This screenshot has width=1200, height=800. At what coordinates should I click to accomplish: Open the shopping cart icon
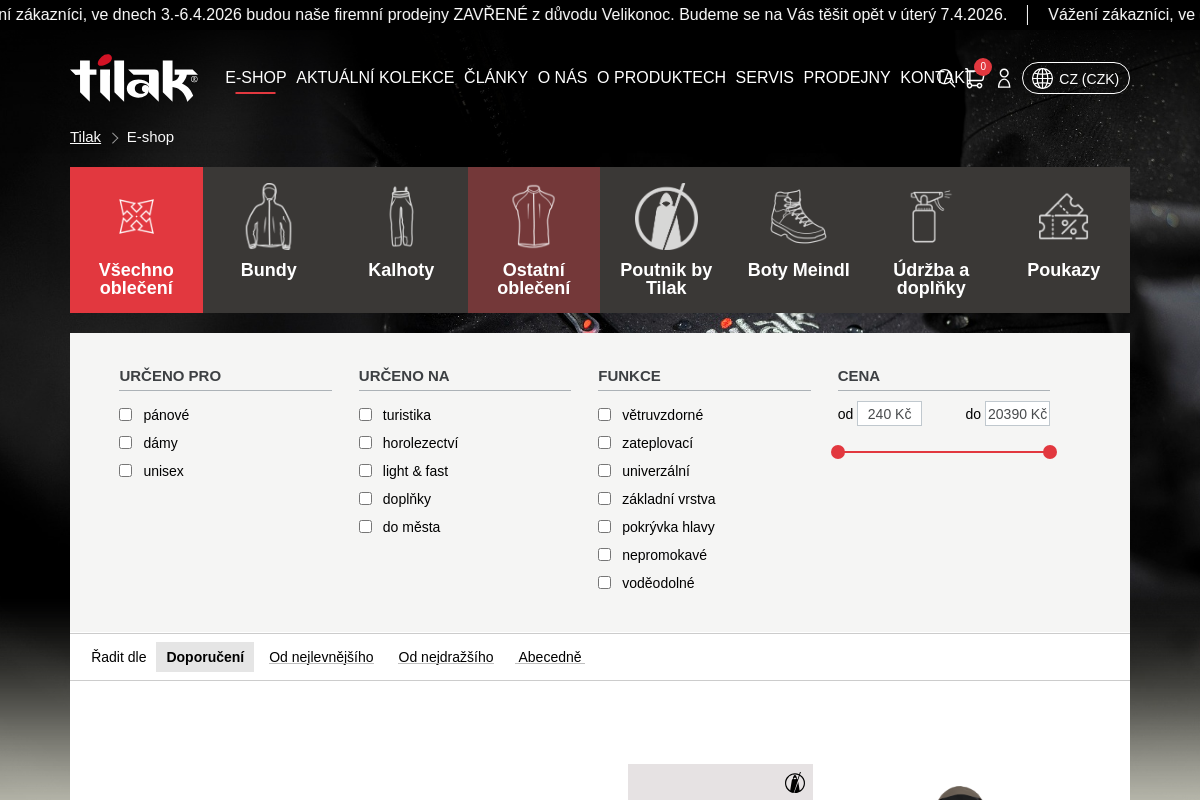coord(975,78)
